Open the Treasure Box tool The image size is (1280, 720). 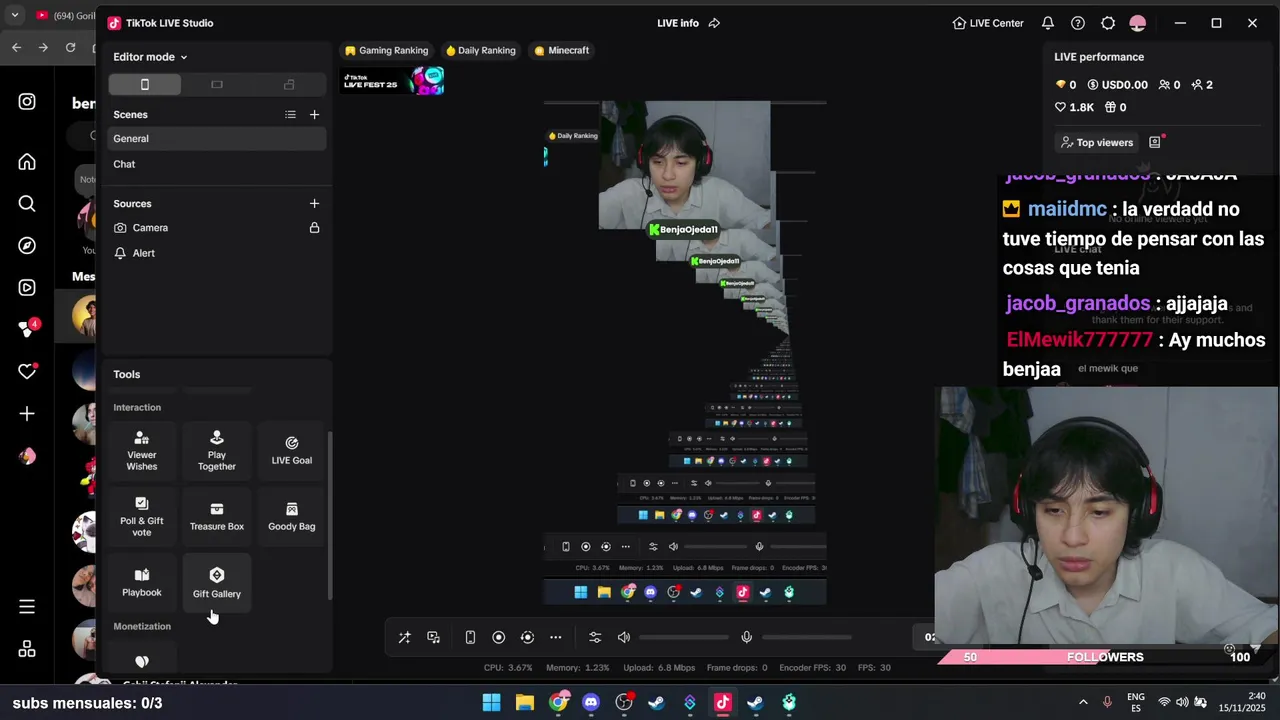217,516
